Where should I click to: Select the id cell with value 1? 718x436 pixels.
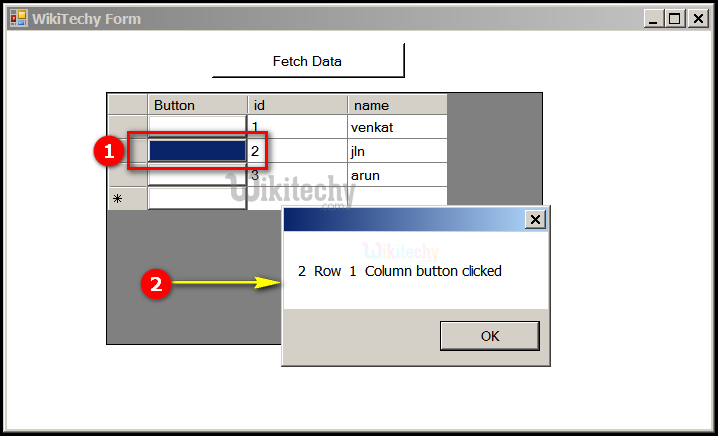[297, 127]
